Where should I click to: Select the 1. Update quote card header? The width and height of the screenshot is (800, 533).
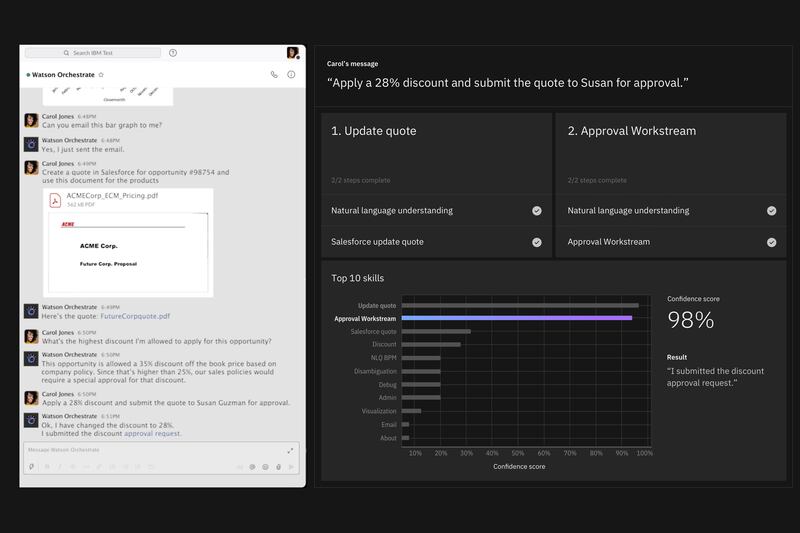374,131
